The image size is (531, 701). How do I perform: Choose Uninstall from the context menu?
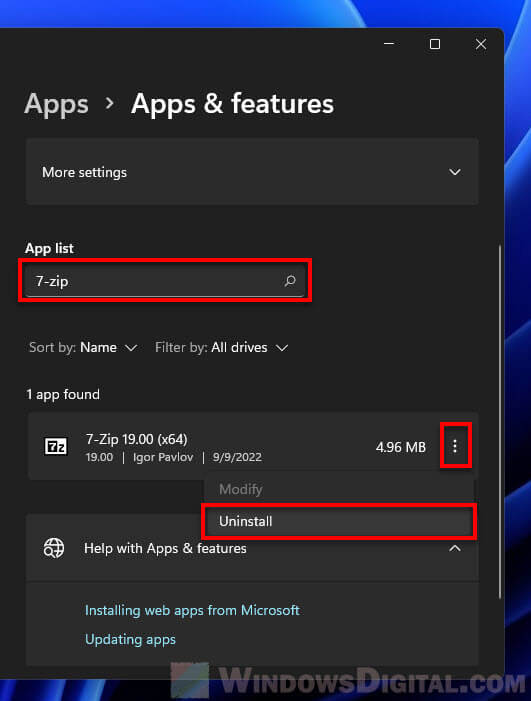coord(339,521)
